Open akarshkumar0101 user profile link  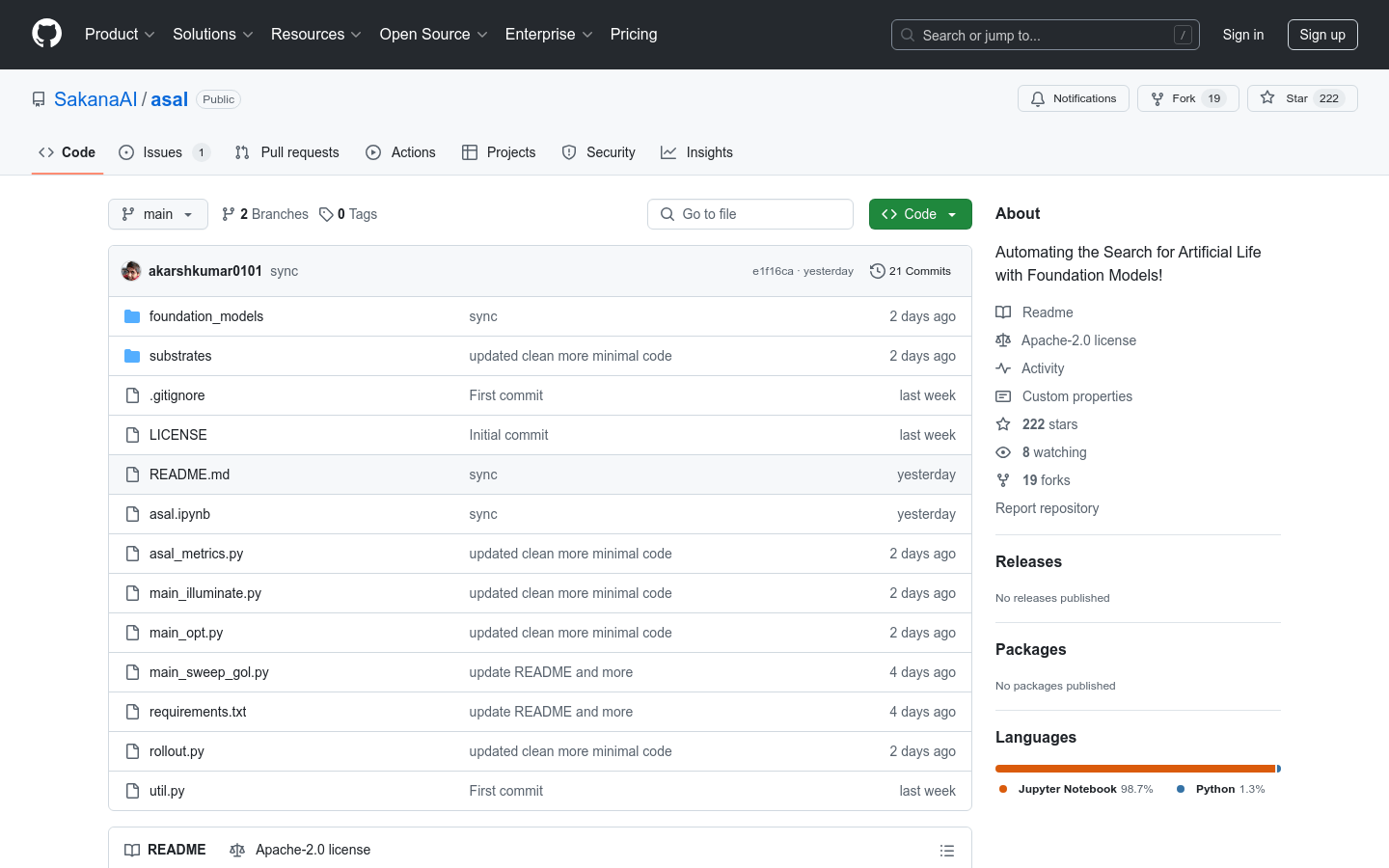(205, 271)
